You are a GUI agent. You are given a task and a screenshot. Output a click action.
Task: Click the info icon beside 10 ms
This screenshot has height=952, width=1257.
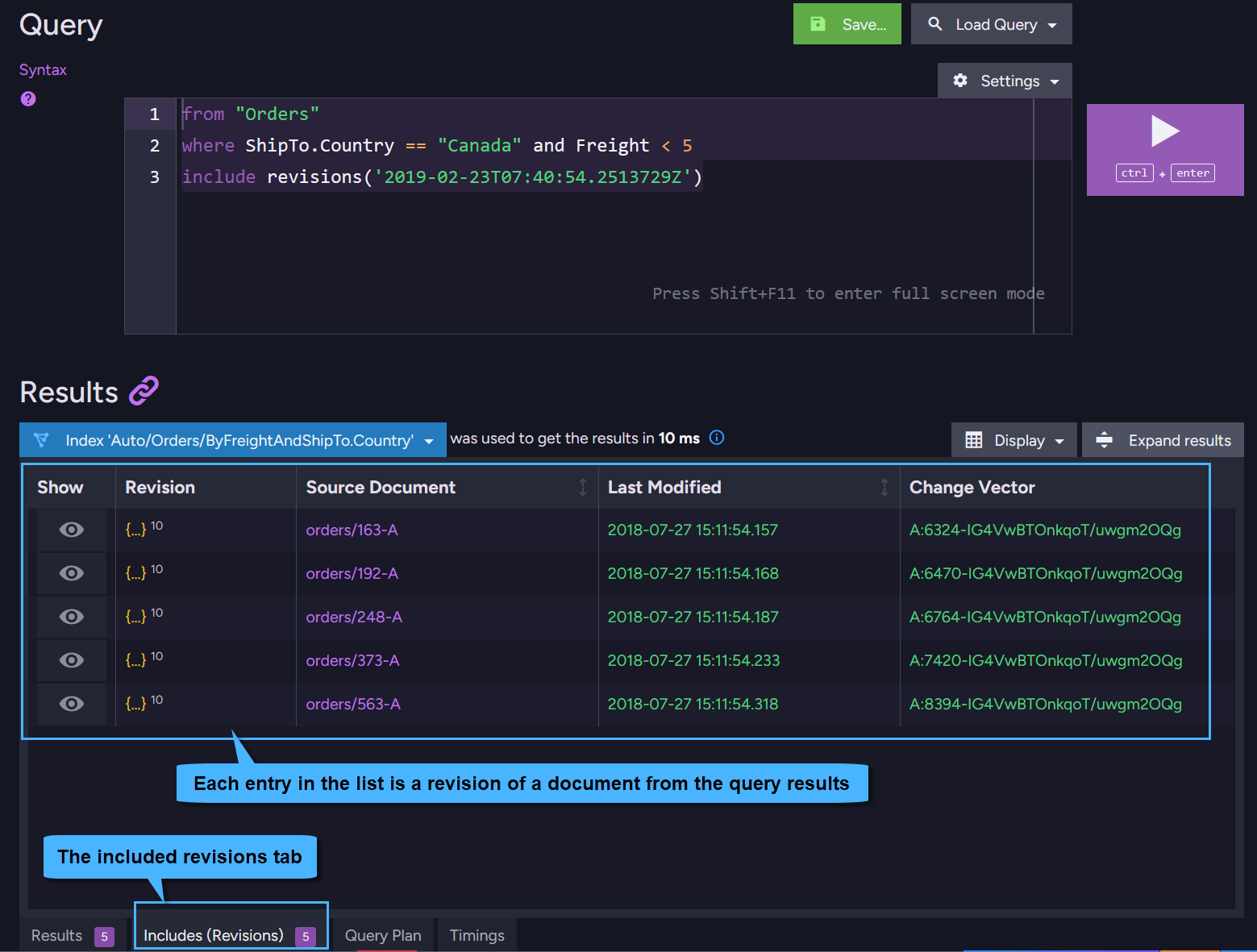click(x=716, y=438)
